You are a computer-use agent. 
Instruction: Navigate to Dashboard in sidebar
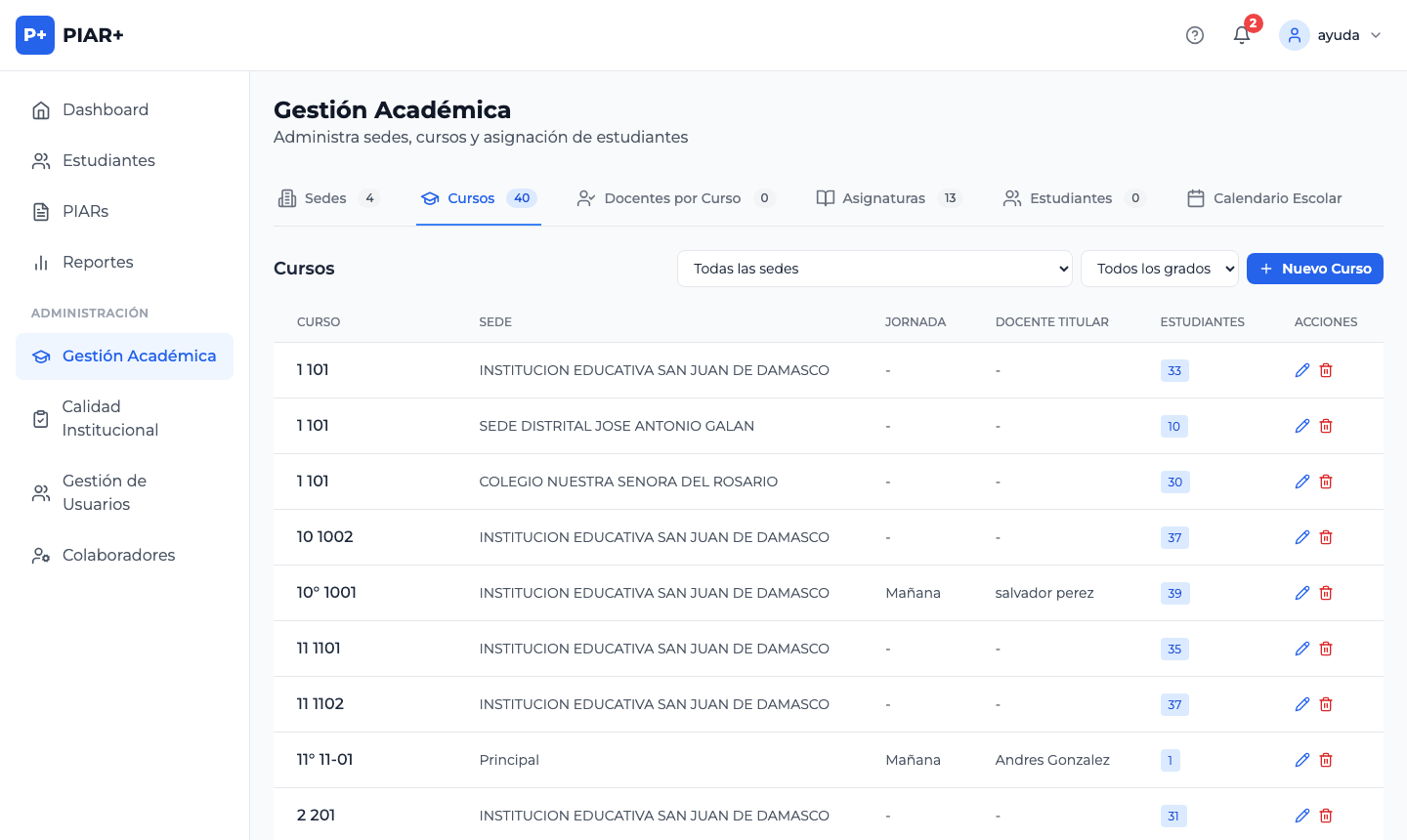pyautogui.click(x=106, y=109)
